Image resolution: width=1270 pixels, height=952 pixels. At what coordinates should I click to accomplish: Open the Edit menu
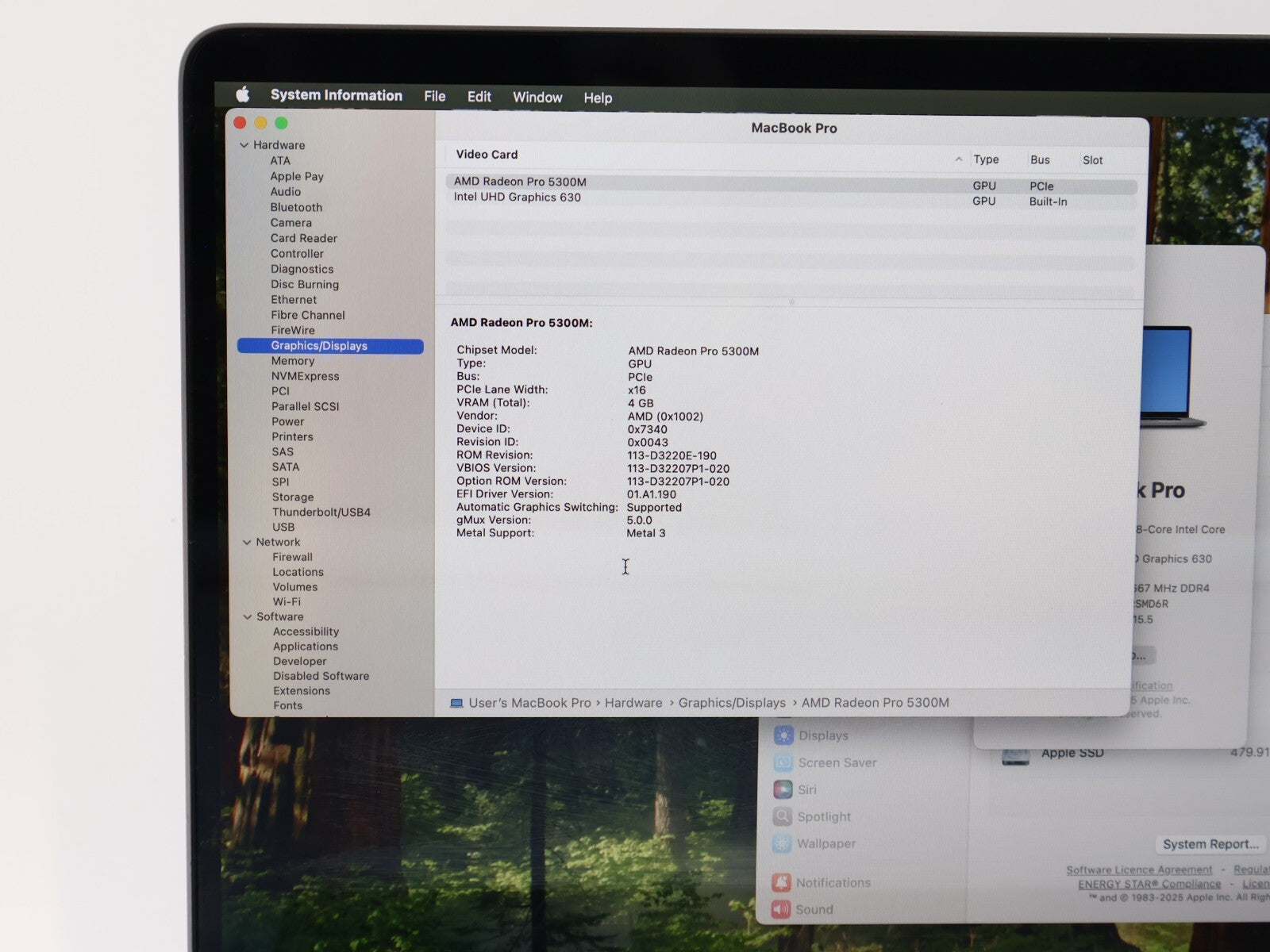point(479,97)
